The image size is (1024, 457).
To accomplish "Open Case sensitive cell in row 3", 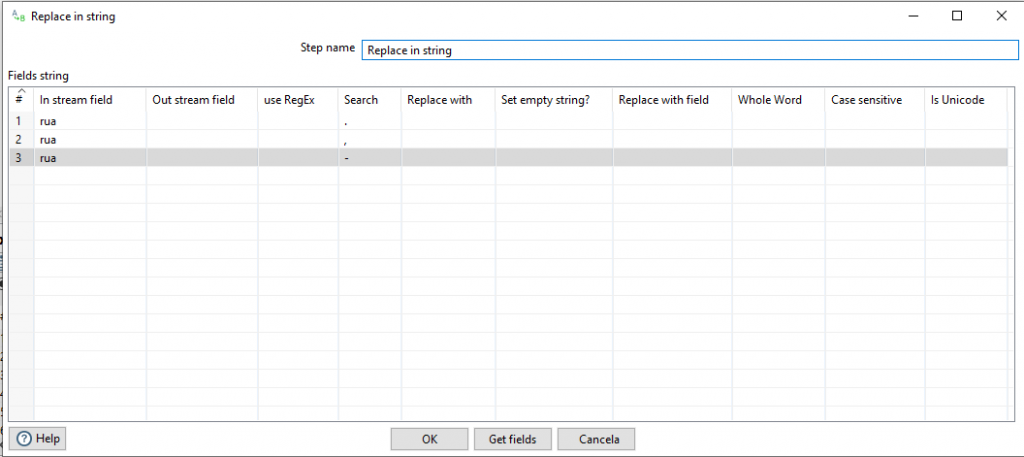I will click(875, 157).
